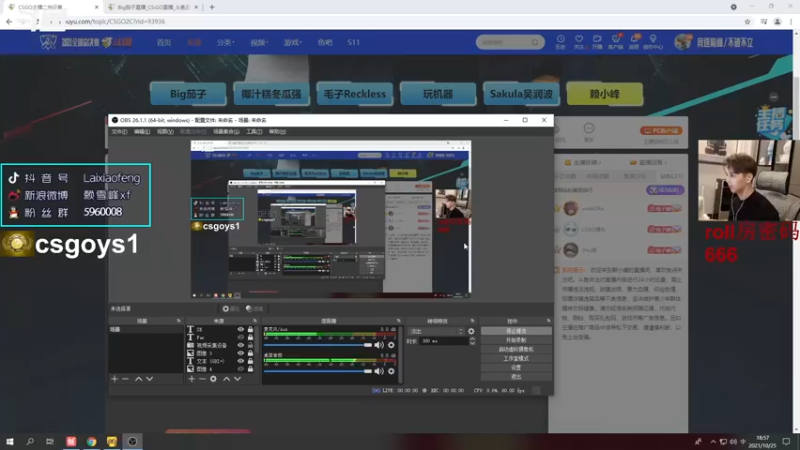
Task: Click the search magnifier on Douyu header
Action: pos(535,42)
